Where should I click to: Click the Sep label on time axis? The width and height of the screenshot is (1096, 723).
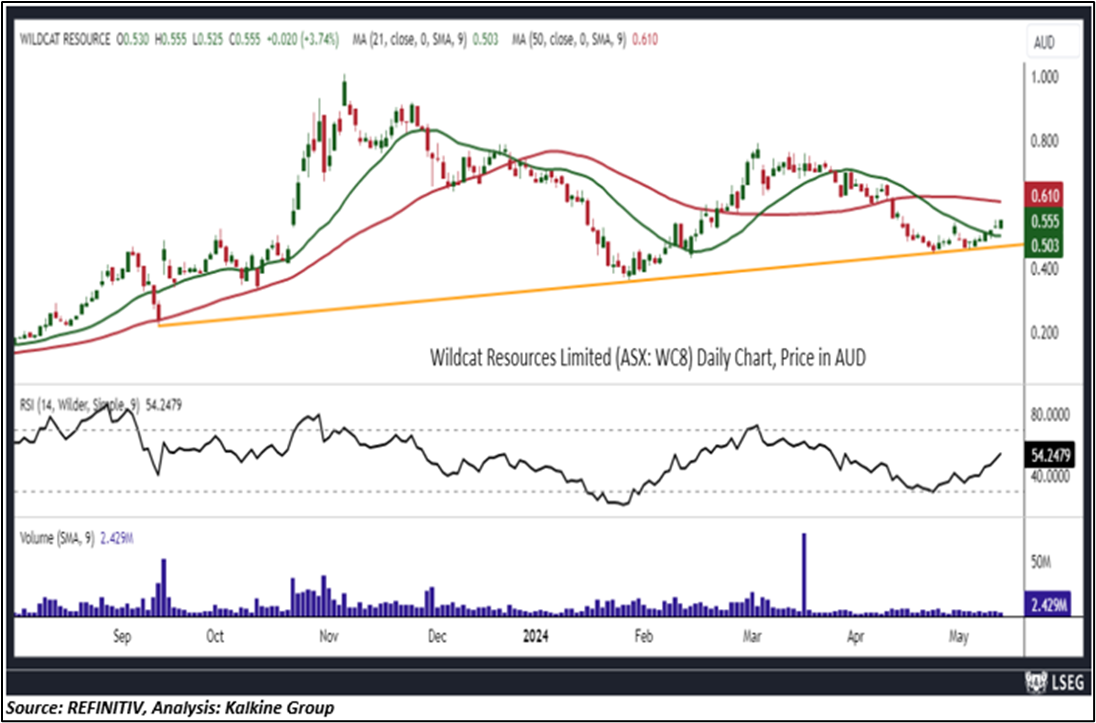coord(122,638)
